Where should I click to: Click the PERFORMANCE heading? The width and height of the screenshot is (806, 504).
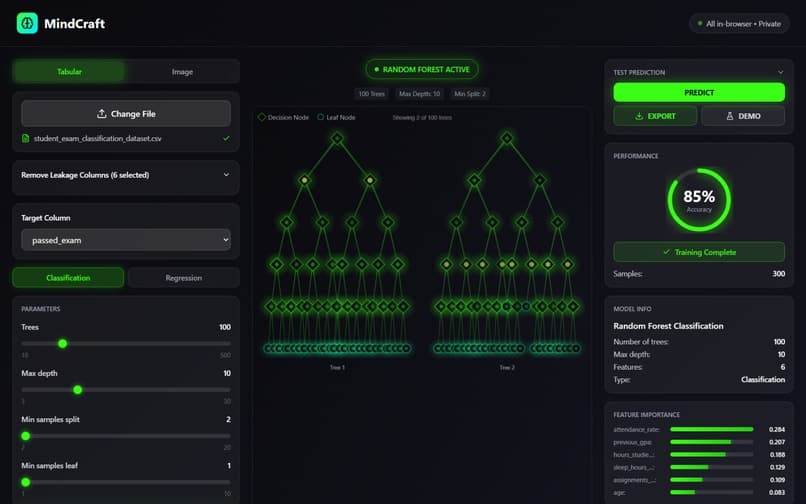coord(635,156)
